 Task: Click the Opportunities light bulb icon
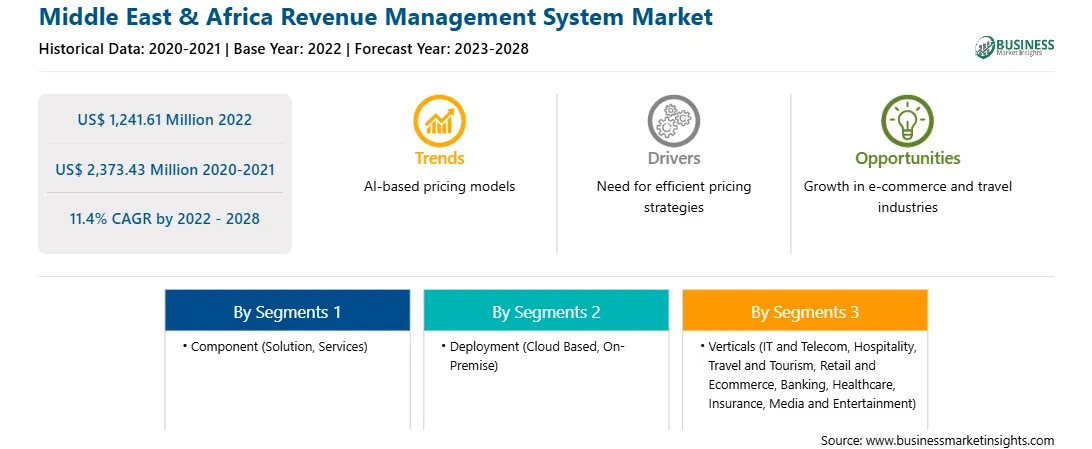tap(907, 120)
